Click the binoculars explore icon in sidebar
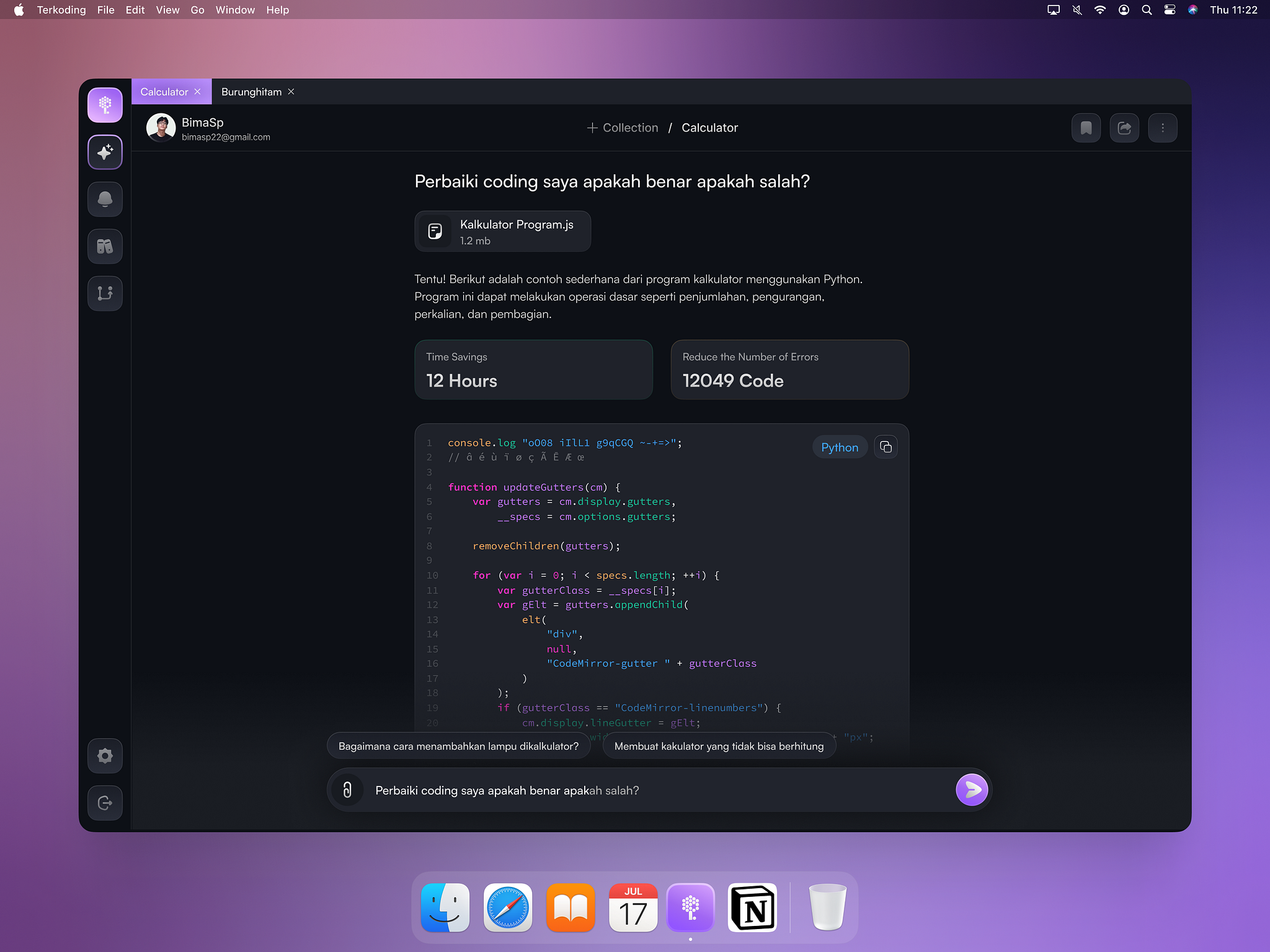 pos(105,246)
